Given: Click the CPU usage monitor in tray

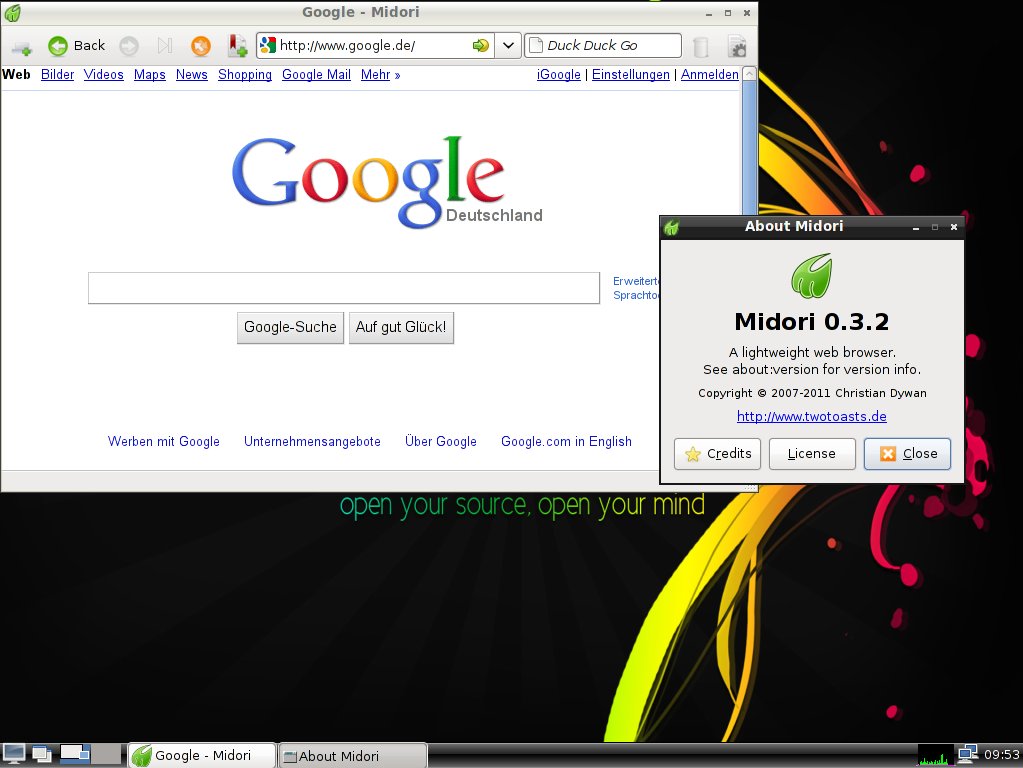Looking at the screenshot, I should coord(936,755).
